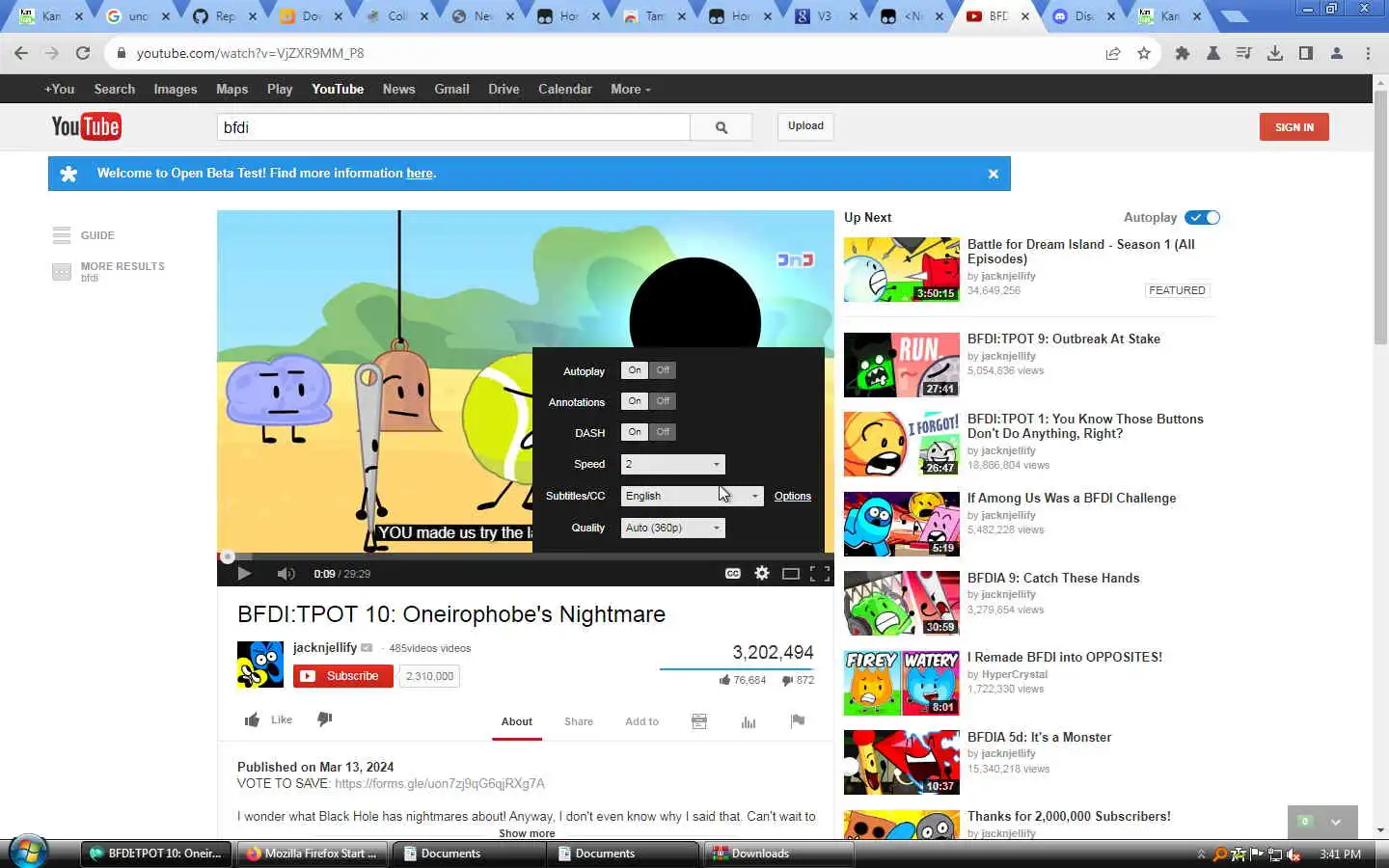Set DASH to On
Viewport: 1389px width, 868px height.
pyautogui.click(x=634, y=432)
